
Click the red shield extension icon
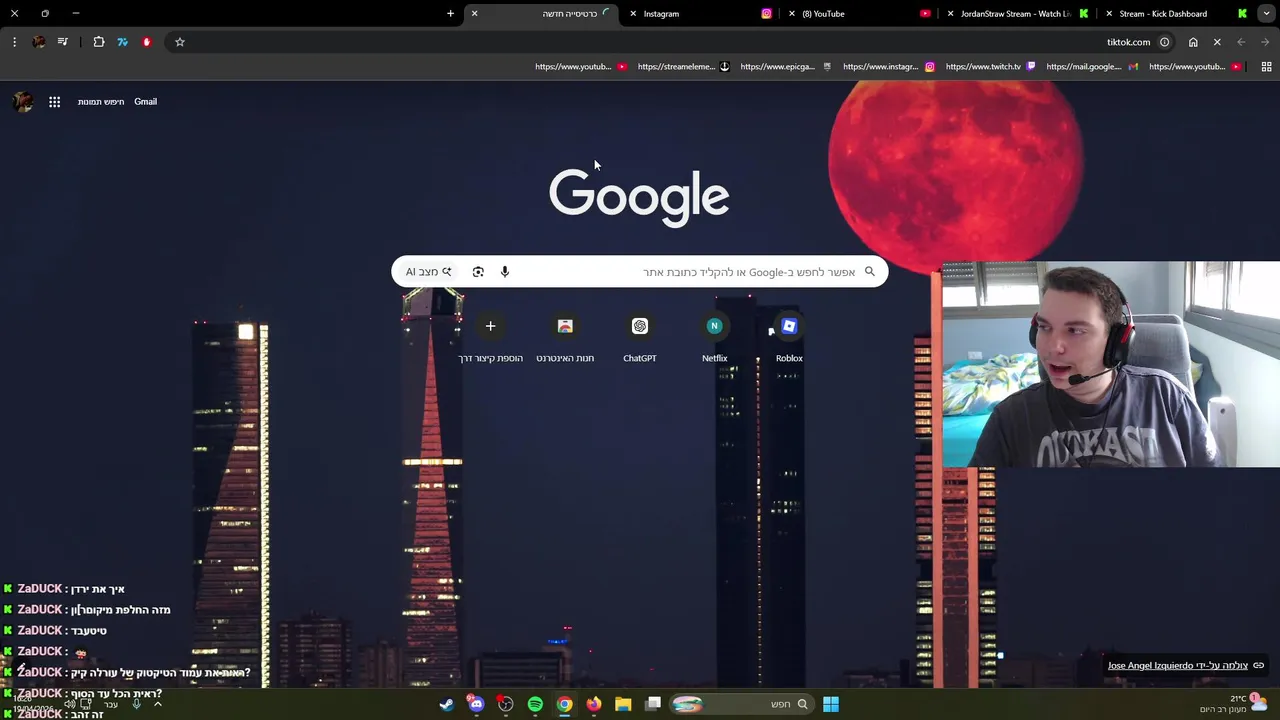tap(147, 42)
